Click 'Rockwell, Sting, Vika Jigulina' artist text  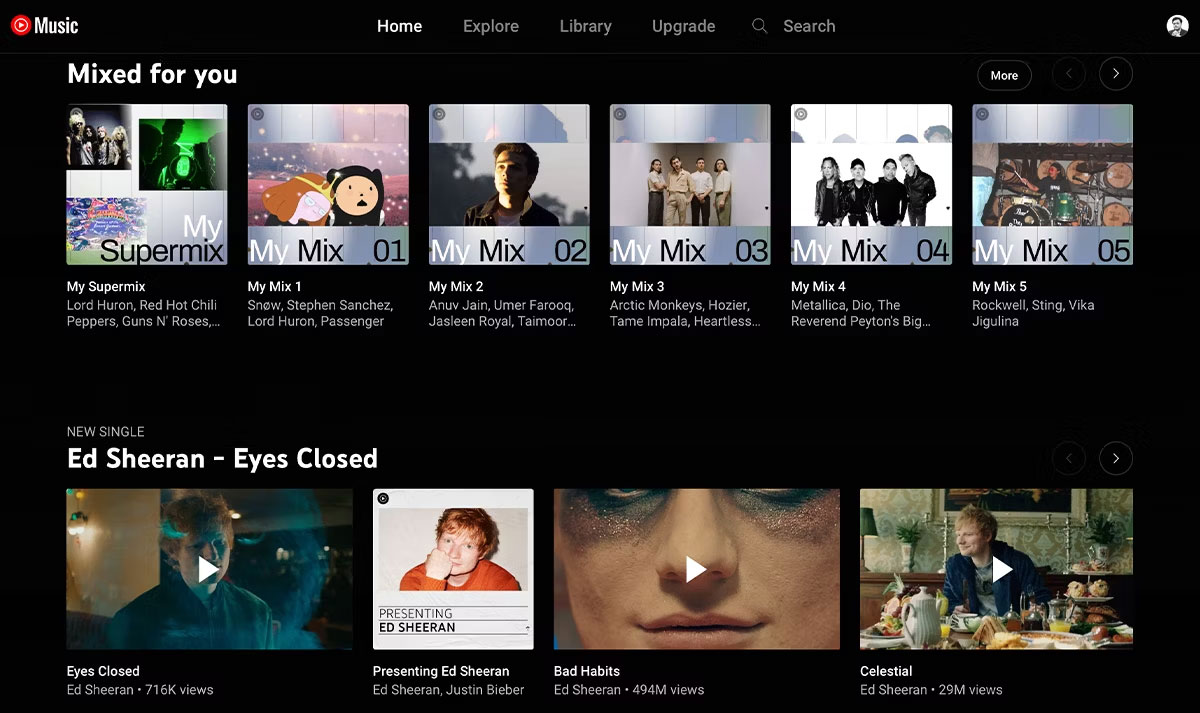click(1033, 313)
